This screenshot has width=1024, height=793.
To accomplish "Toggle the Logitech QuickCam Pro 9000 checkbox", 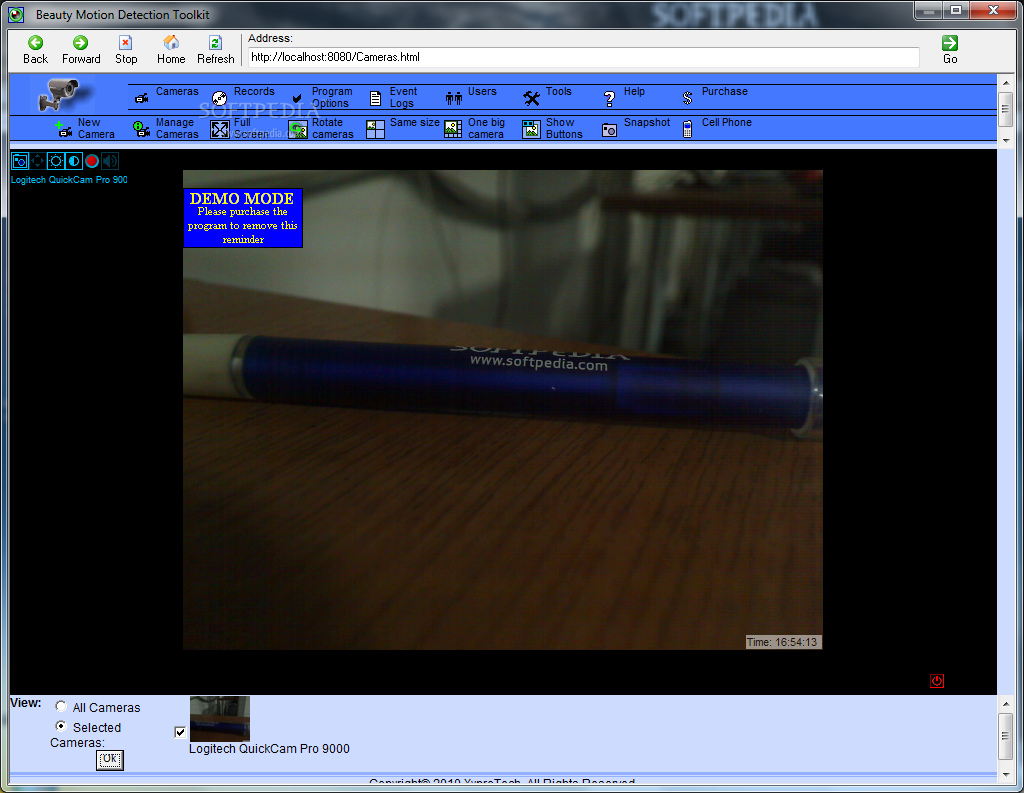I will [x=180, y=732].
